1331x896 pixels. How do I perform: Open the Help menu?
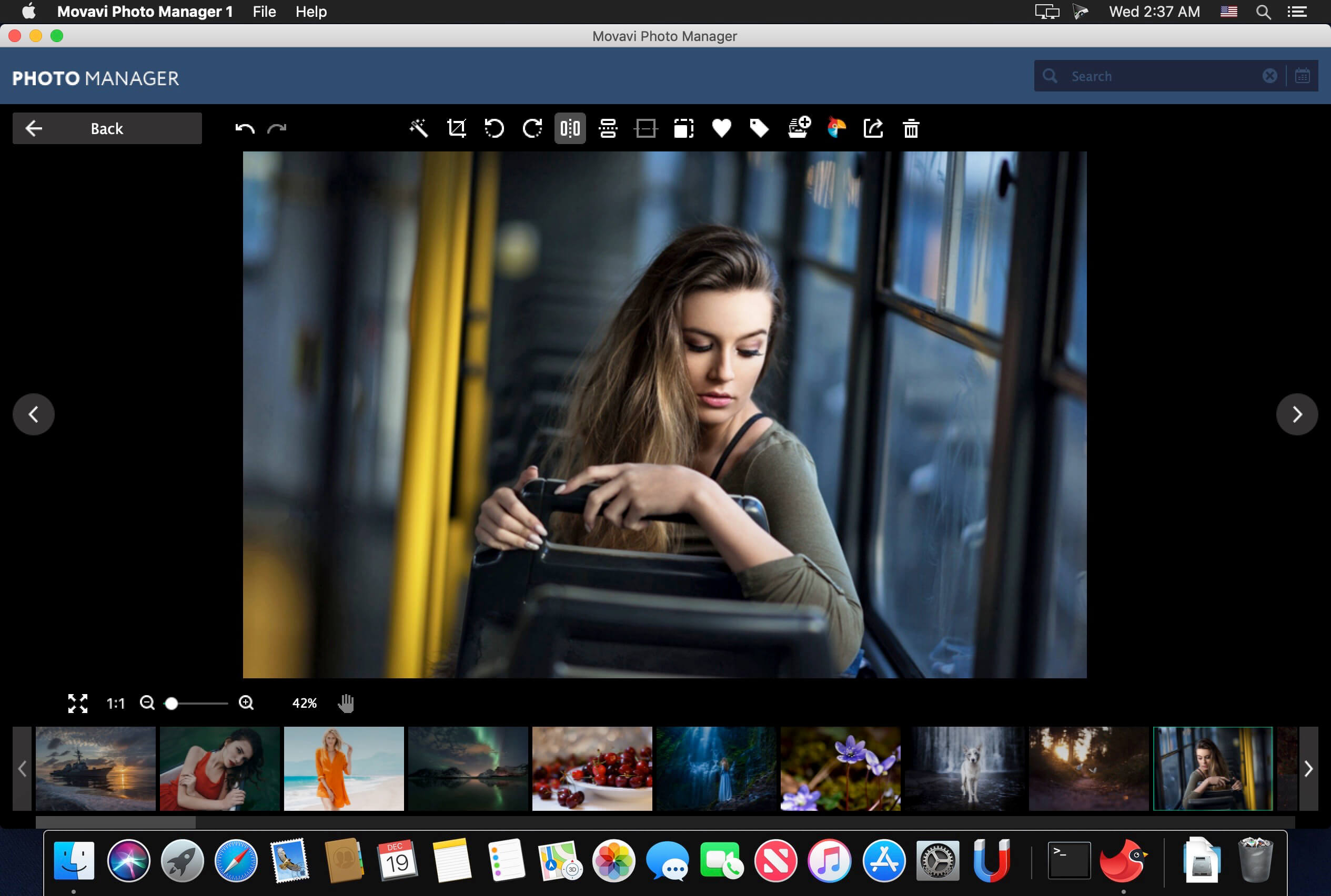[x=311, y=12]
